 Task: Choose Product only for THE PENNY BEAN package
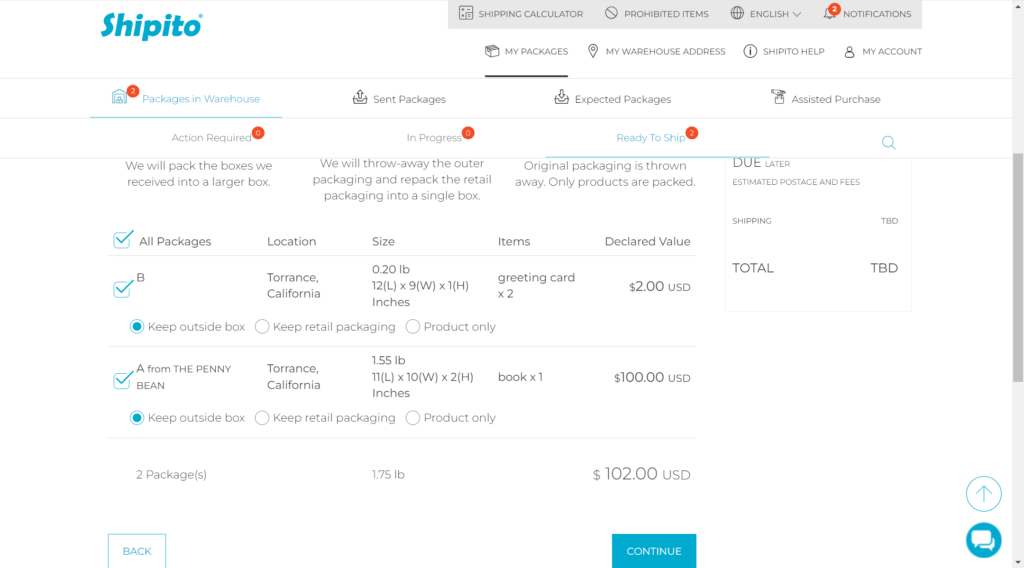click(x=413, y=418)
